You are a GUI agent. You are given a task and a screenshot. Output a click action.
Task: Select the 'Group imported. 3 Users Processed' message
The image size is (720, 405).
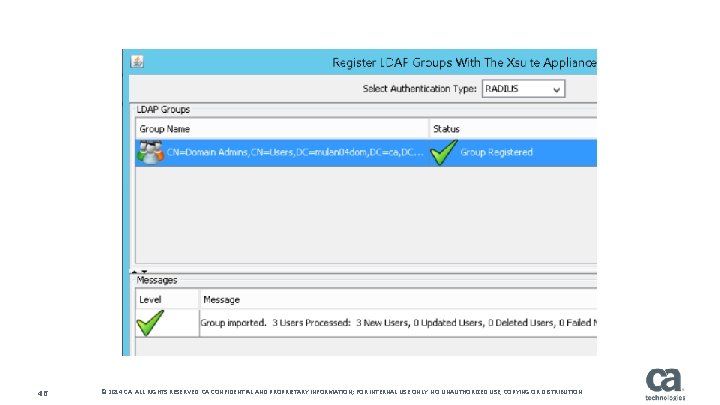coord(398,323)
